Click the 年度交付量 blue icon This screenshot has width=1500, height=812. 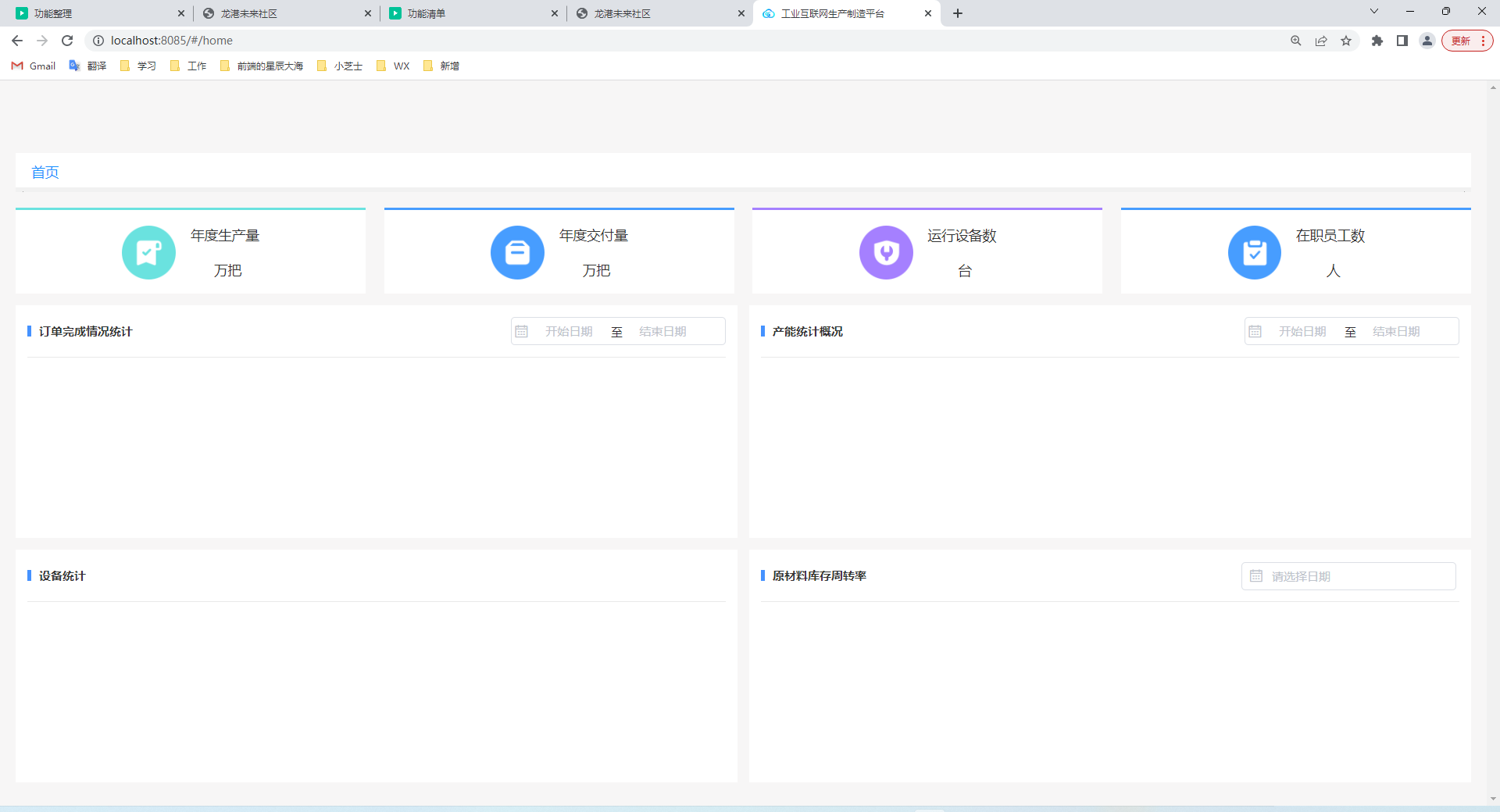pos(517,252)
